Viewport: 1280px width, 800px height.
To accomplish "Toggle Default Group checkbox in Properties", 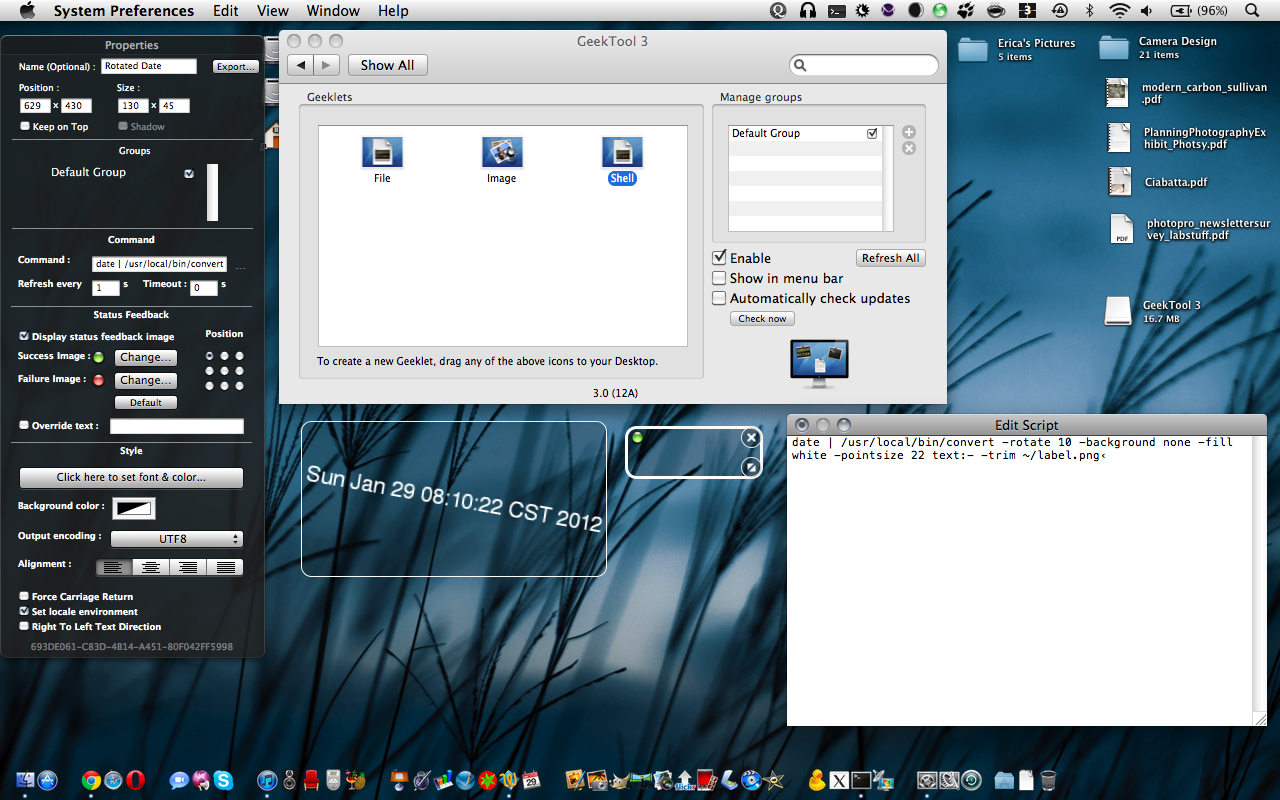I will tap(189, 173).
